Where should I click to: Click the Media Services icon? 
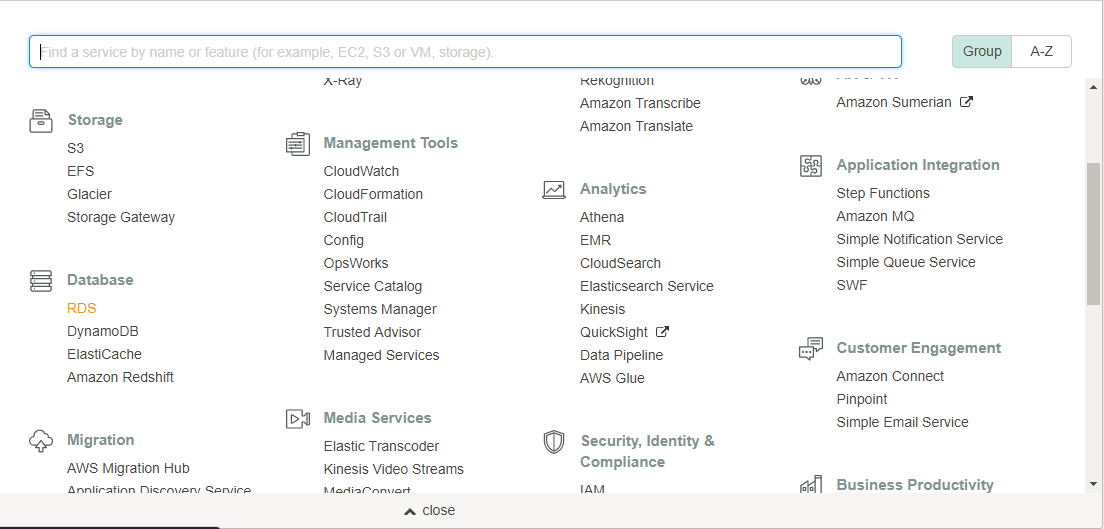297,419
